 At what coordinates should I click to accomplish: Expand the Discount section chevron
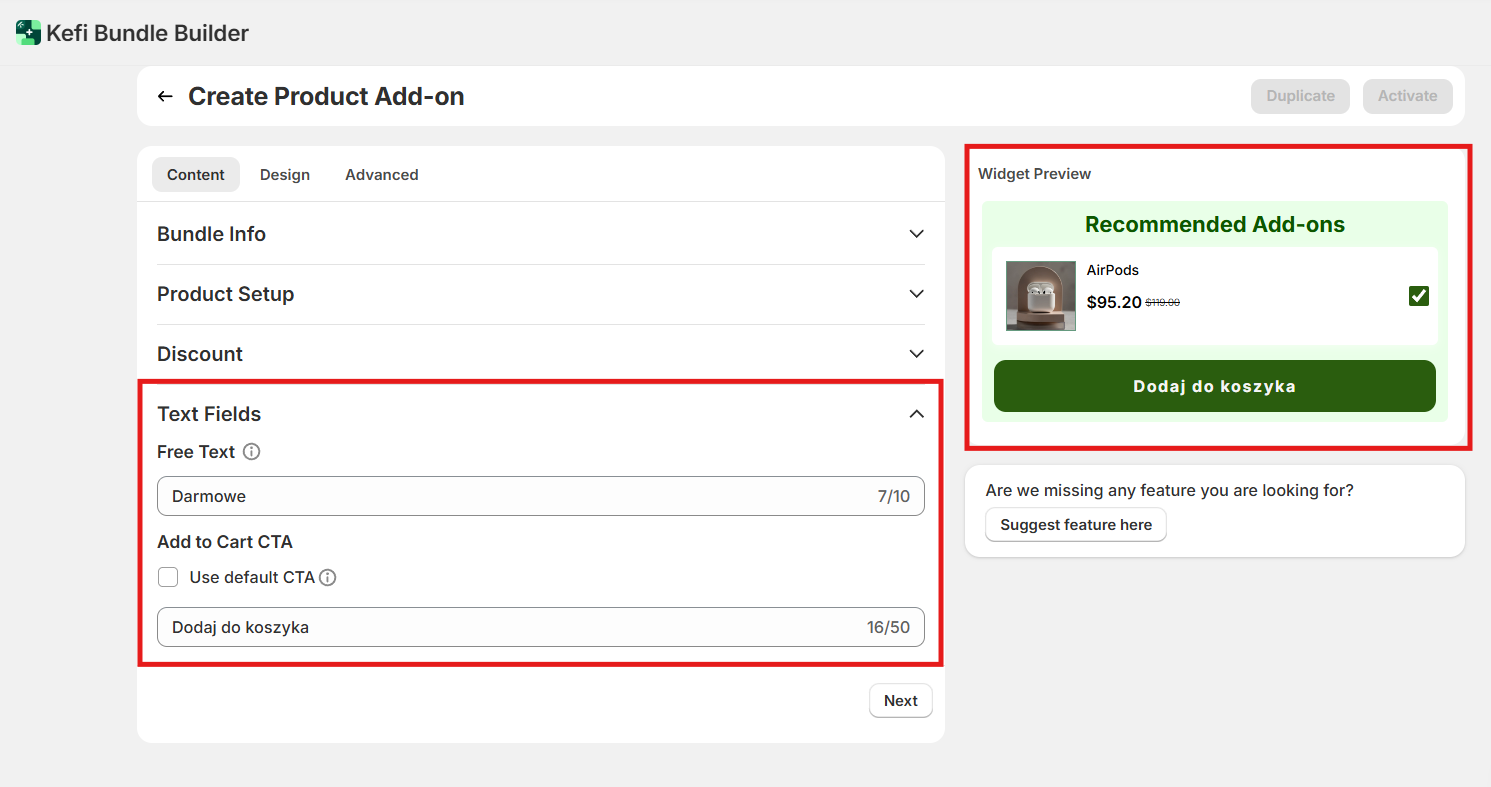click(x=916, y=354)
